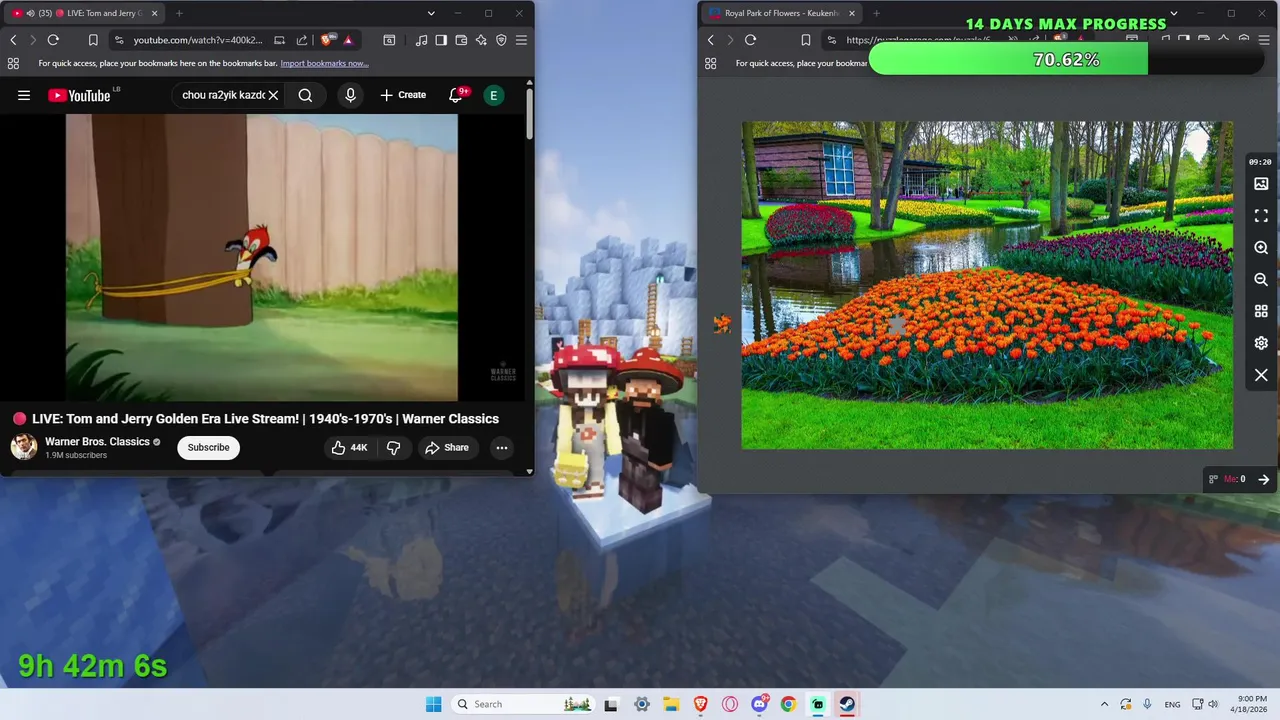Viewport: 1280px width, 720px height.
Task: Open a new tab in puzzle window
Action: 876,13
